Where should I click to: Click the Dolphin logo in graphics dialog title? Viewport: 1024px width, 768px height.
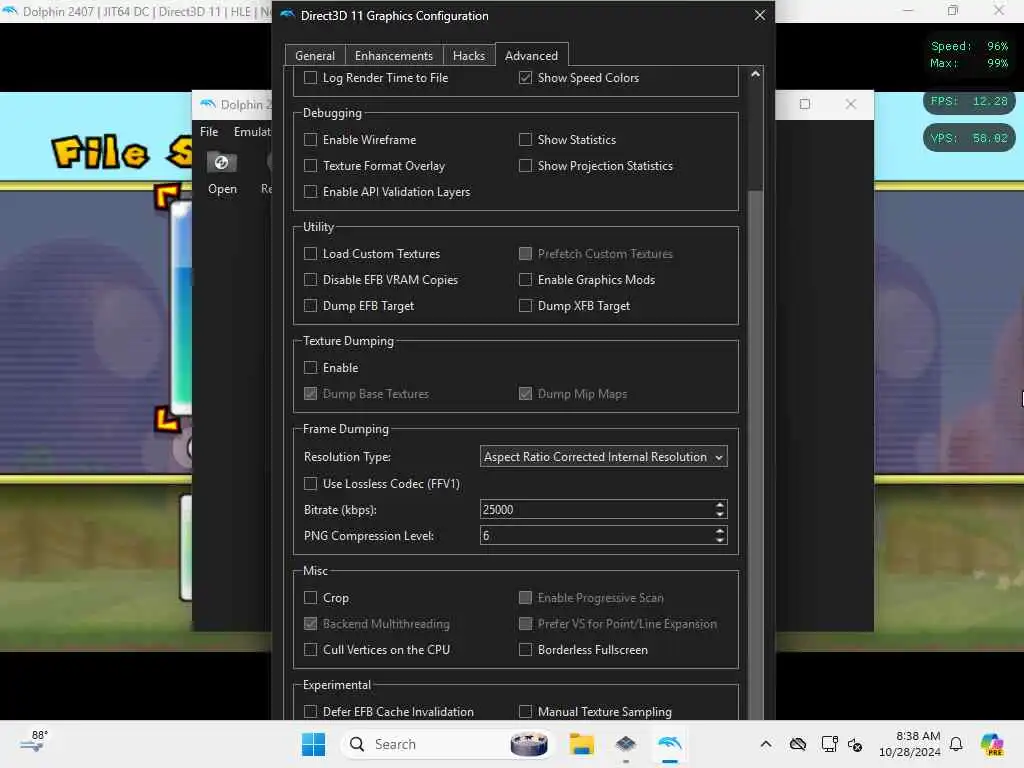tap(287, 15)
